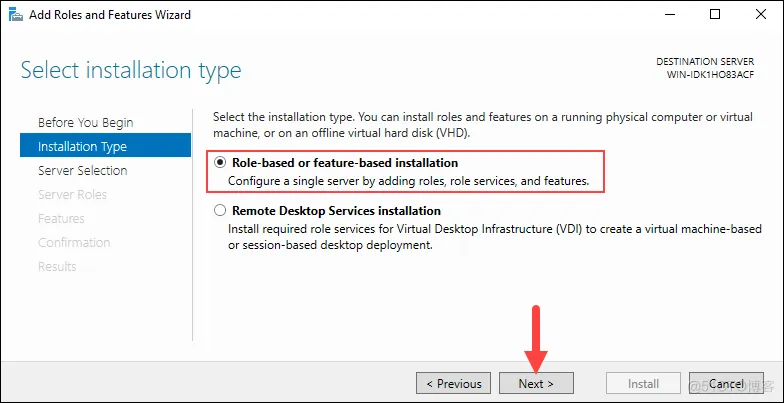Close the wizard with the X button
The image size is (784, 403).
coord(759,15)
